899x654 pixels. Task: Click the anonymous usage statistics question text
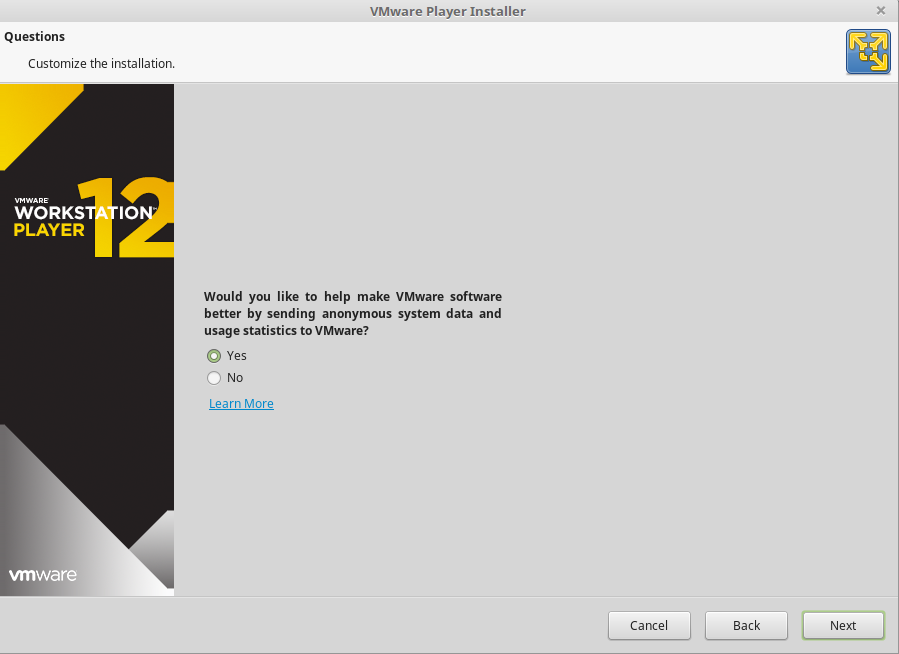pos(353,314)
